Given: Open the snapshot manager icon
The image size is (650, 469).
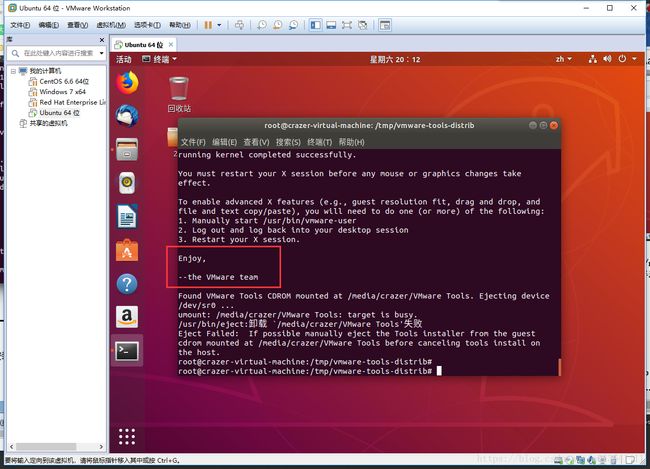Looking at the screenshot, I should click(293, 25).
